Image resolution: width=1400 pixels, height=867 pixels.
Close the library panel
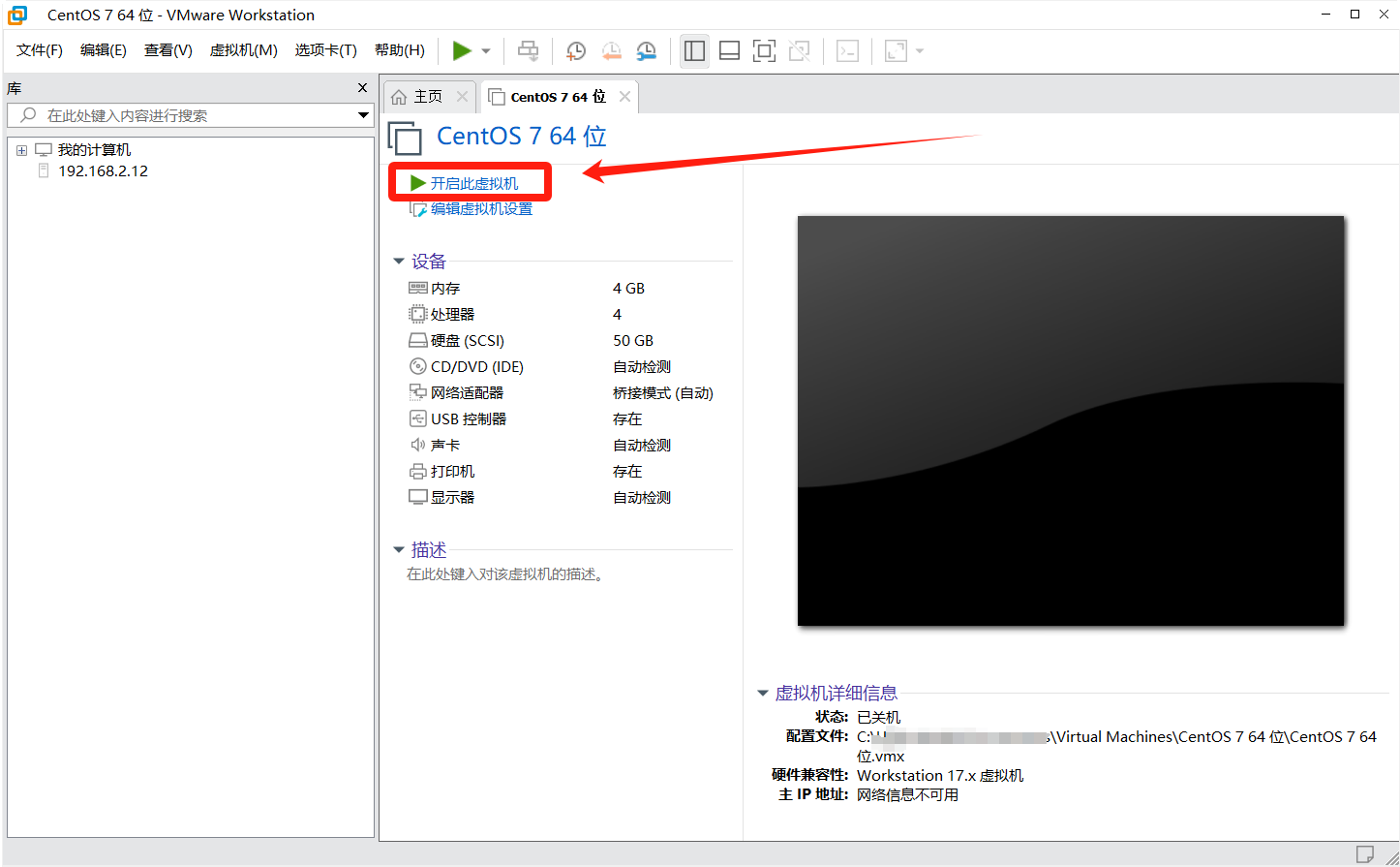tap(362, 88)
